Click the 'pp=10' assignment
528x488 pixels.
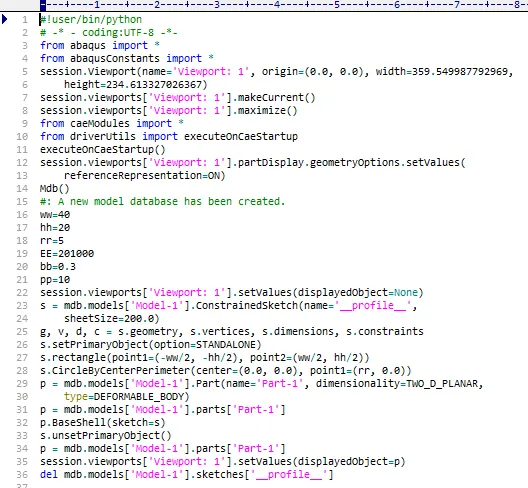pos(55,280)
